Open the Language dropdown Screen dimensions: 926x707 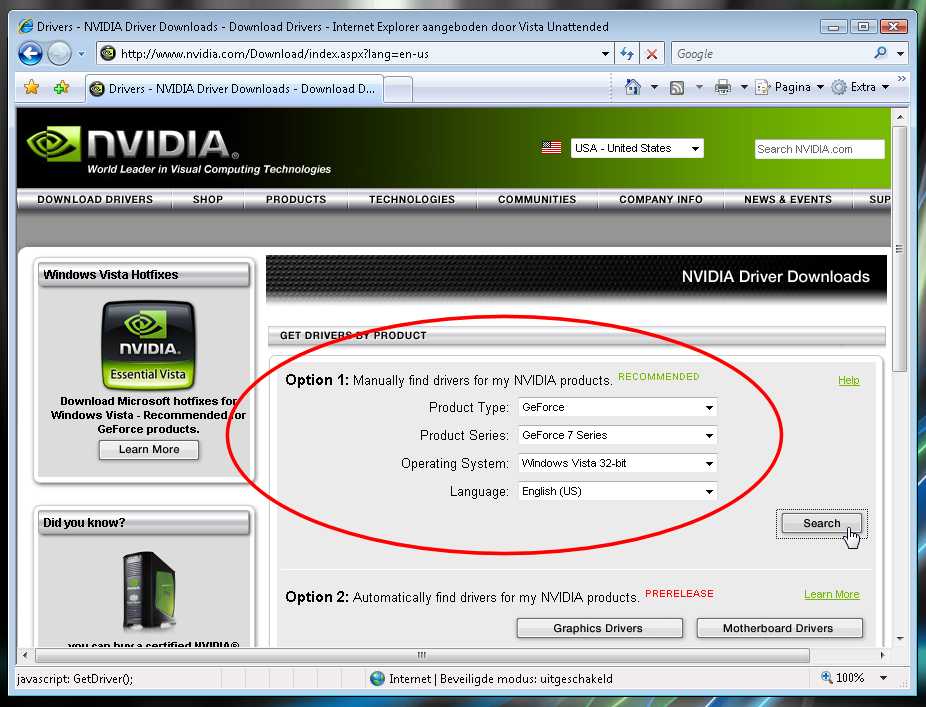pyautogui.click(x=618, y=491)
